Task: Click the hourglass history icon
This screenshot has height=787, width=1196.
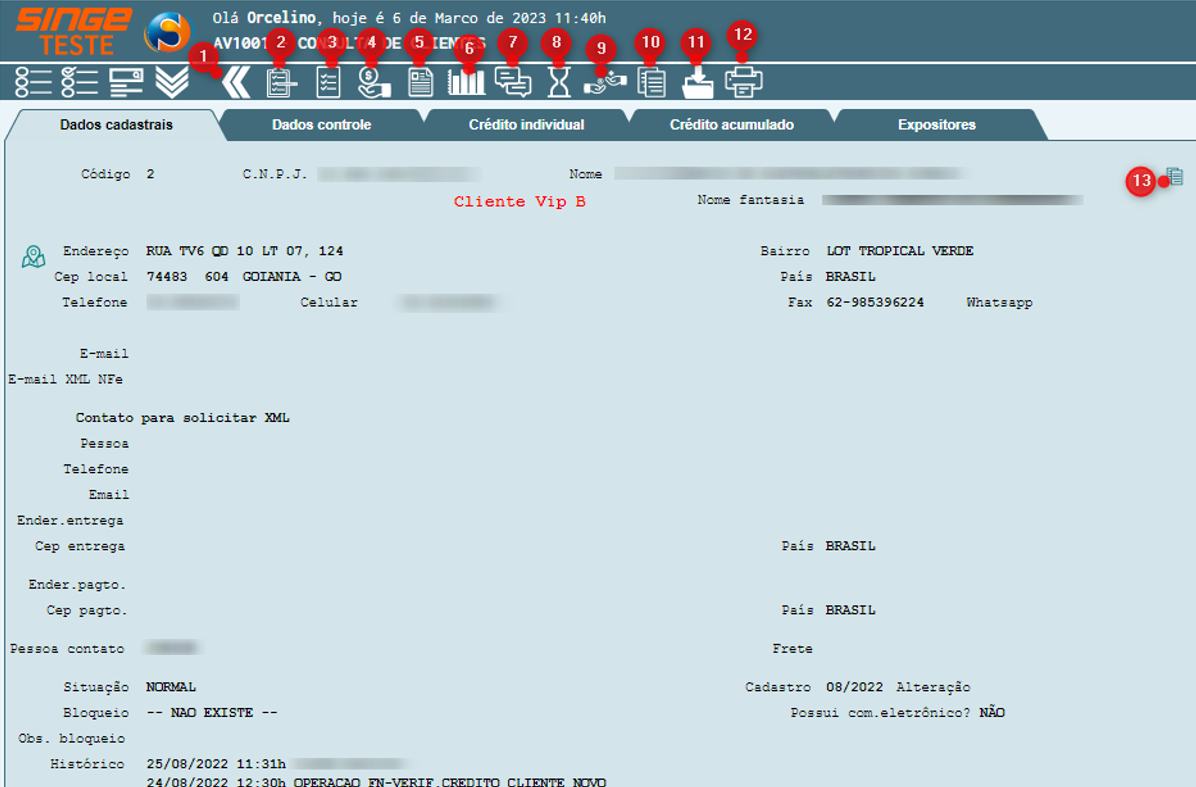Action: coord(558,82)
